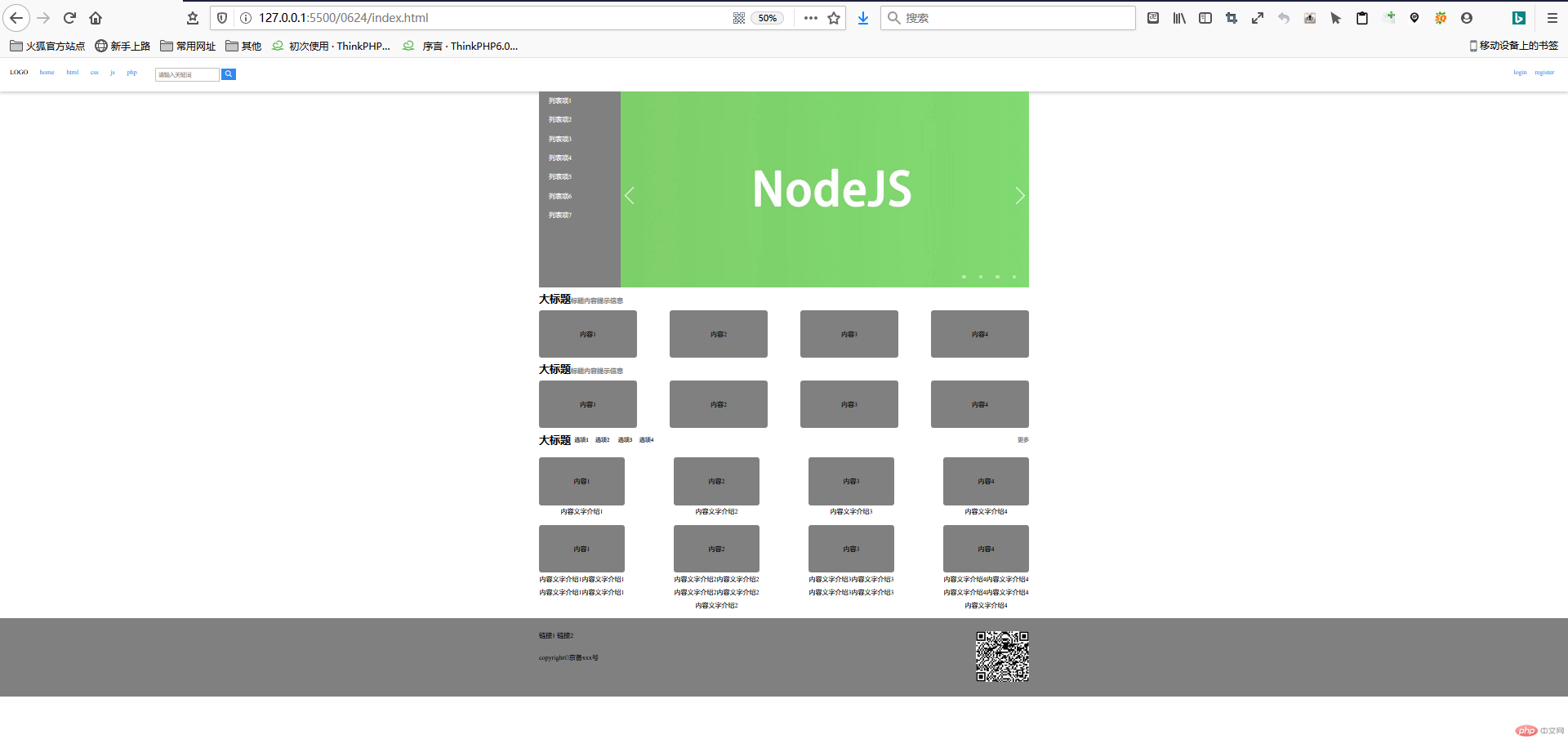This screenshot has width=1568, height=739.
Task: Click the LOGO text in the header
Action: click(19, 73)
